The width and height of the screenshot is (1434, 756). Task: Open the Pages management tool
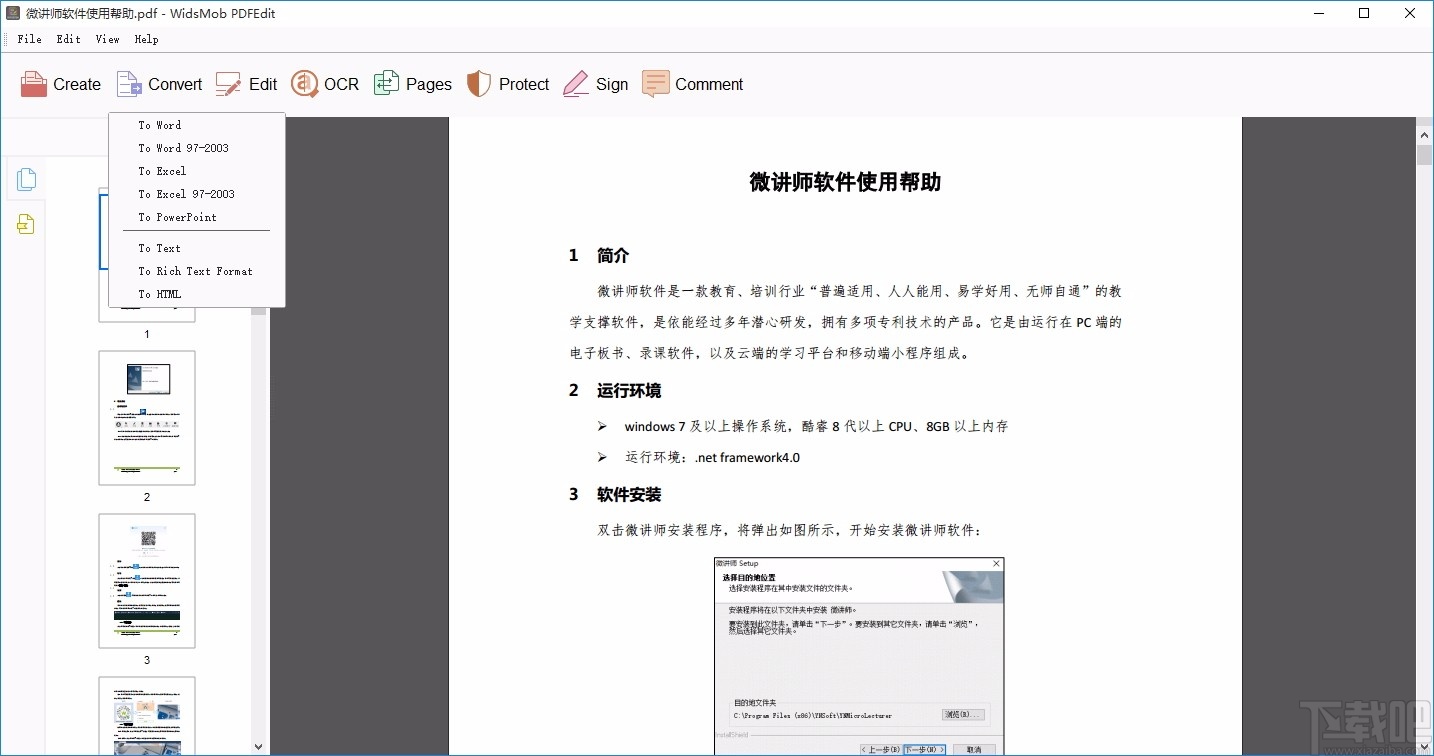tap(412, 84)
